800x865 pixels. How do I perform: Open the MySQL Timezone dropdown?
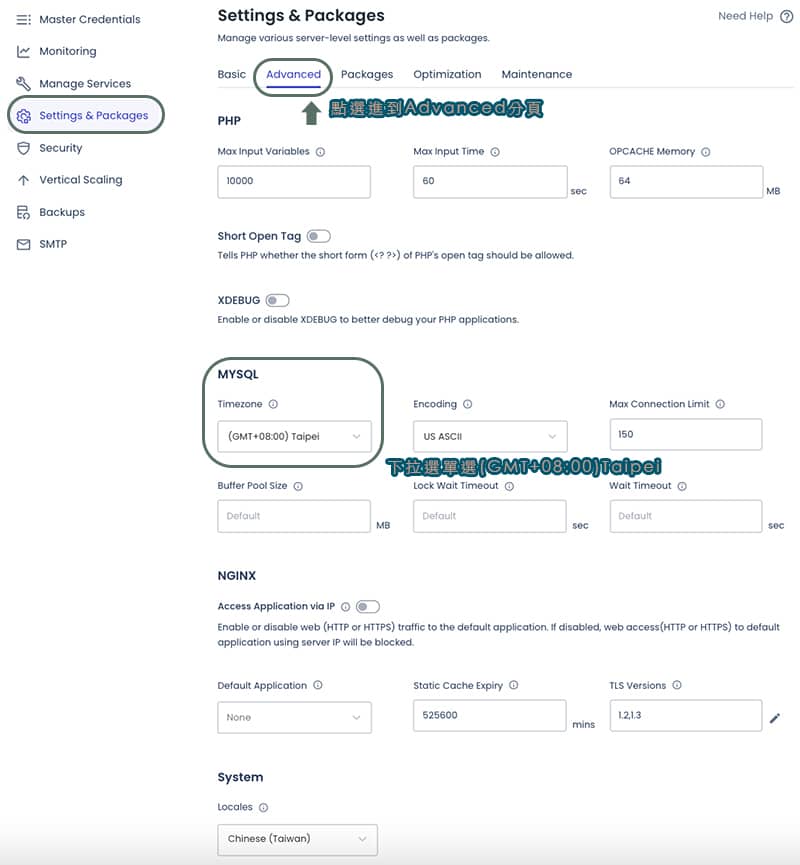pos(294,436)
